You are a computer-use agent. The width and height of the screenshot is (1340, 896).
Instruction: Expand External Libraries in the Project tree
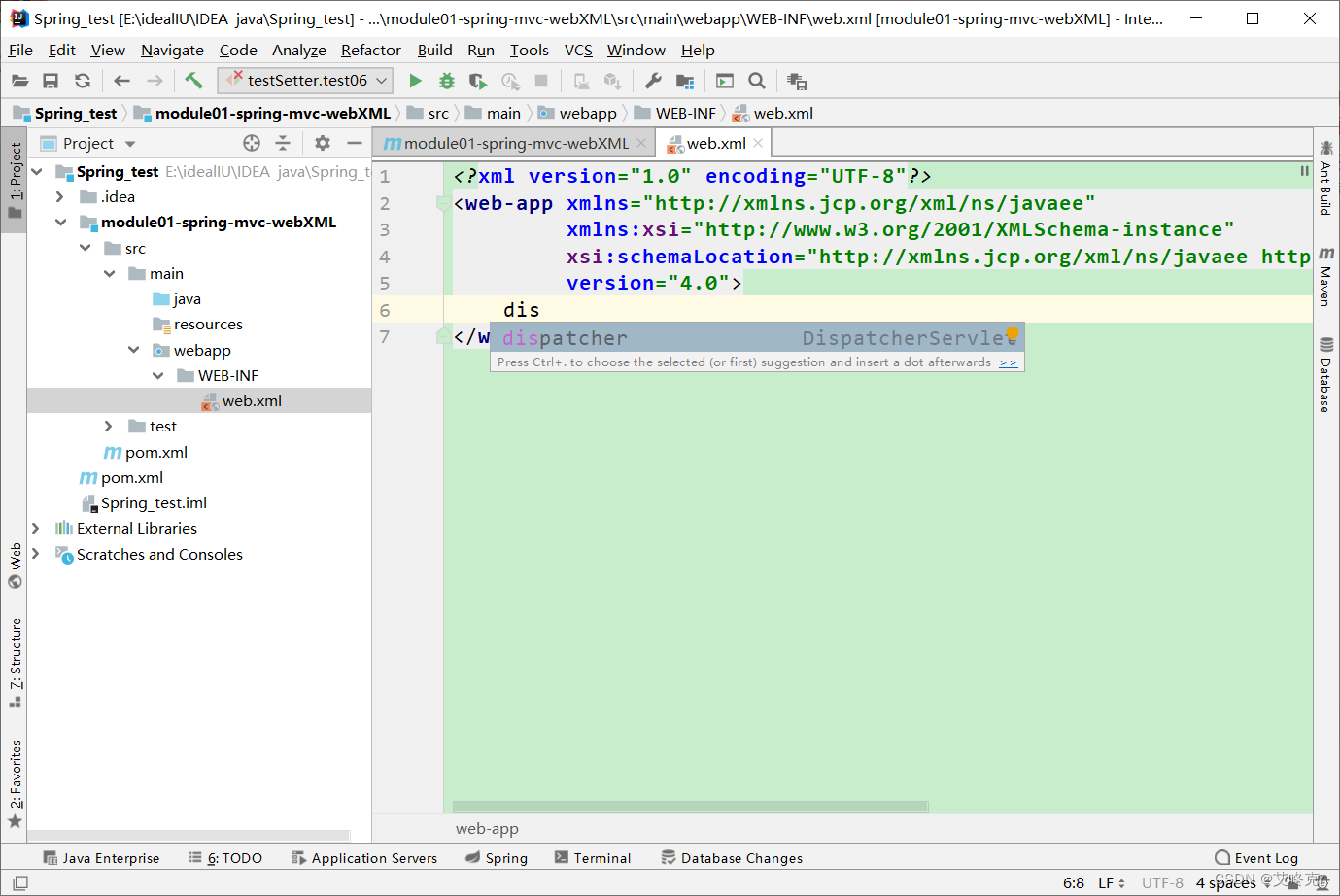coord(36,528)
